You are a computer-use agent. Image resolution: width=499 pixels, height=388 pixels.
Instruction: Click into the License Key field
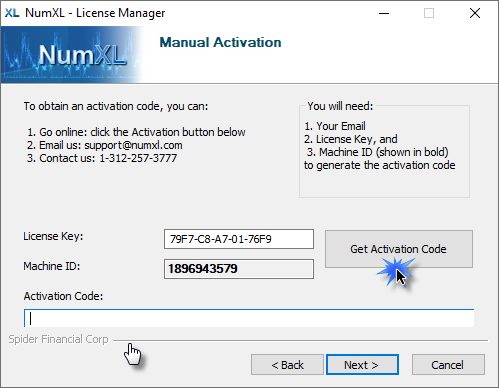pyautogui.click(x=239, y=239)
